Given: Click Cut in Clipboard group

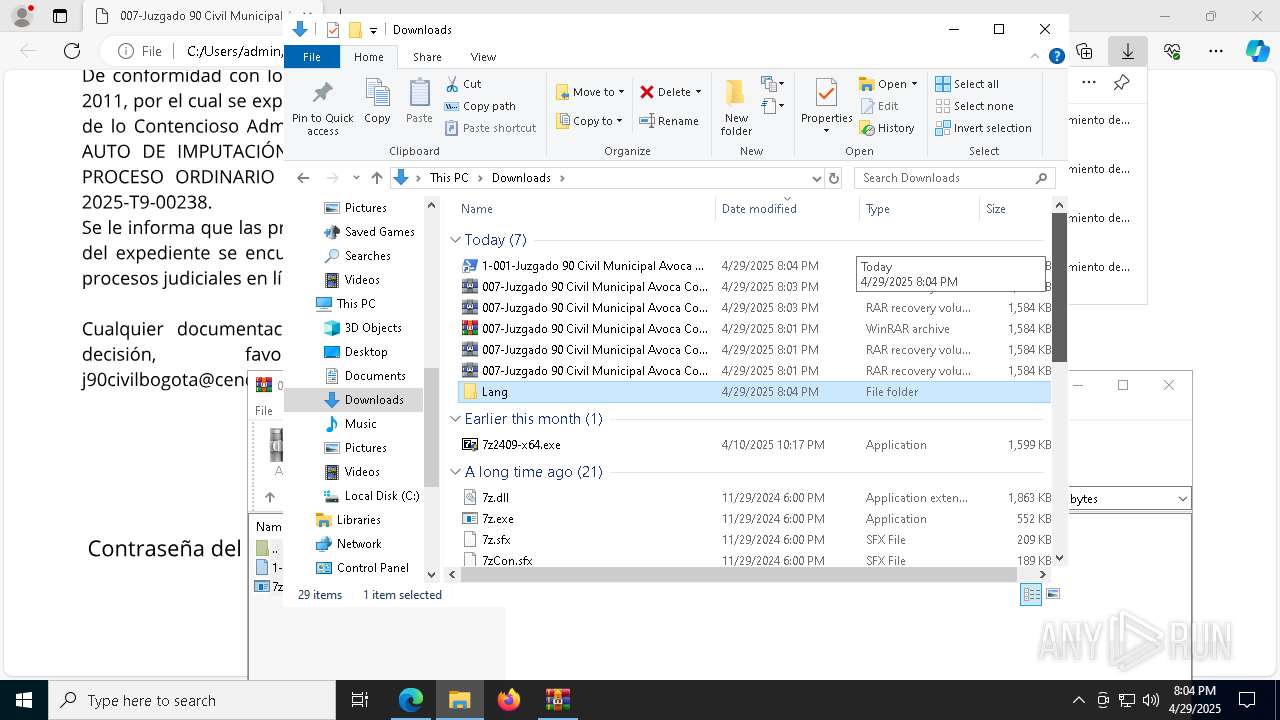Looking at the screenshot, I should (463, 84).
